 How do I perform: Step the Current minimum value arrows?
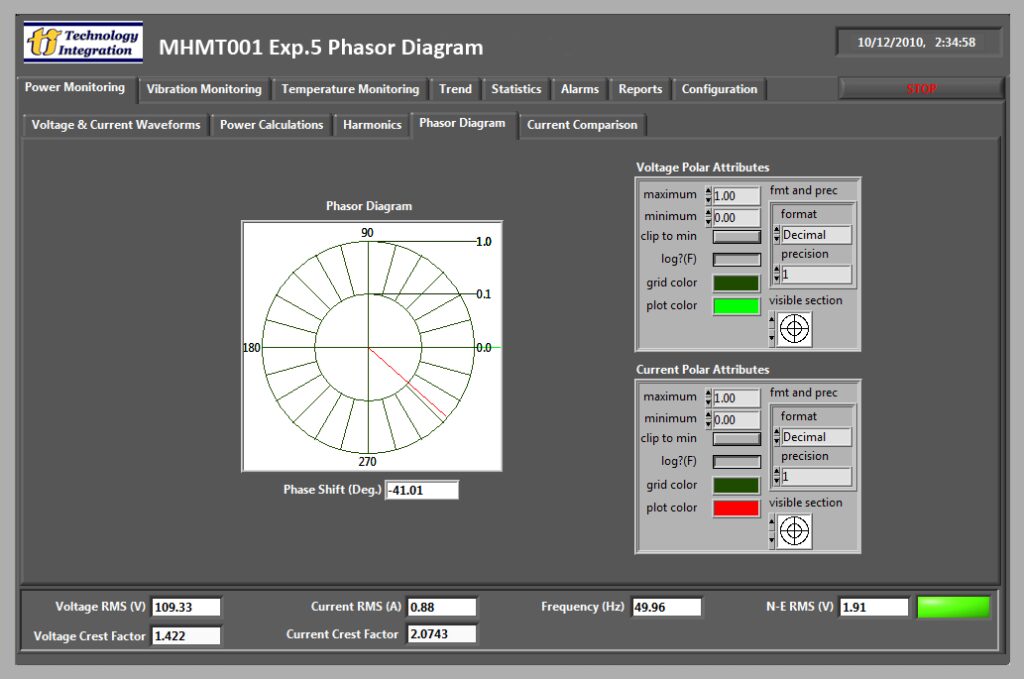(709, 420)
